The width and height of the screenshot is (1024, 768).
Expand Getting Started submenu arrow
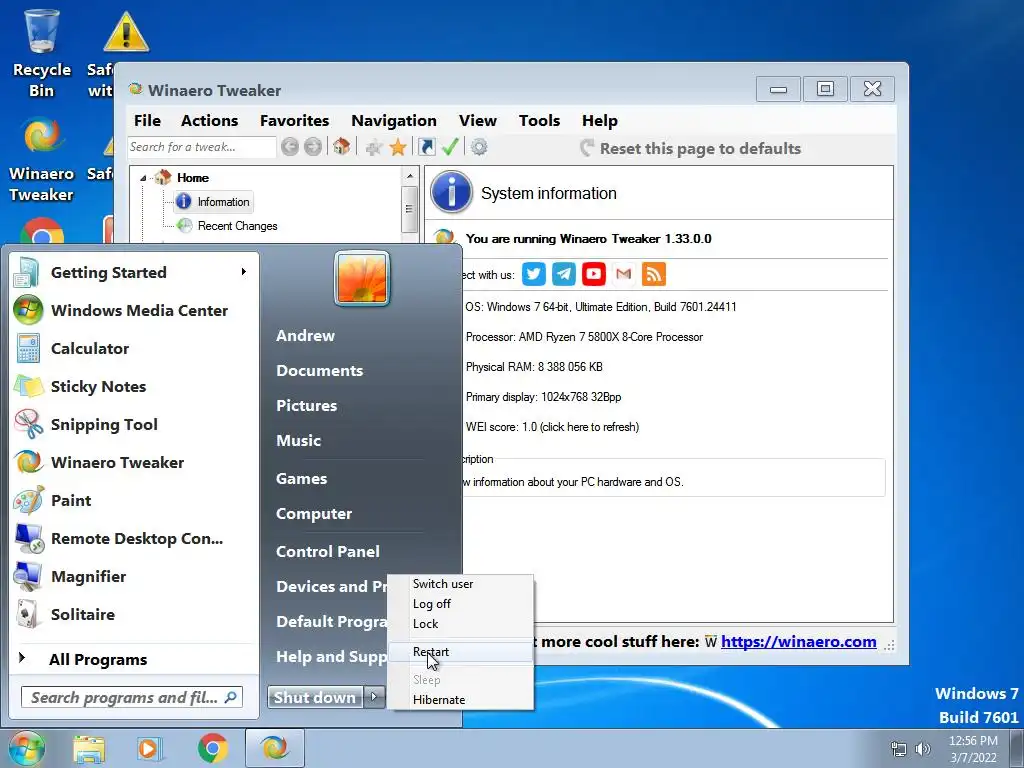(244, 272)
